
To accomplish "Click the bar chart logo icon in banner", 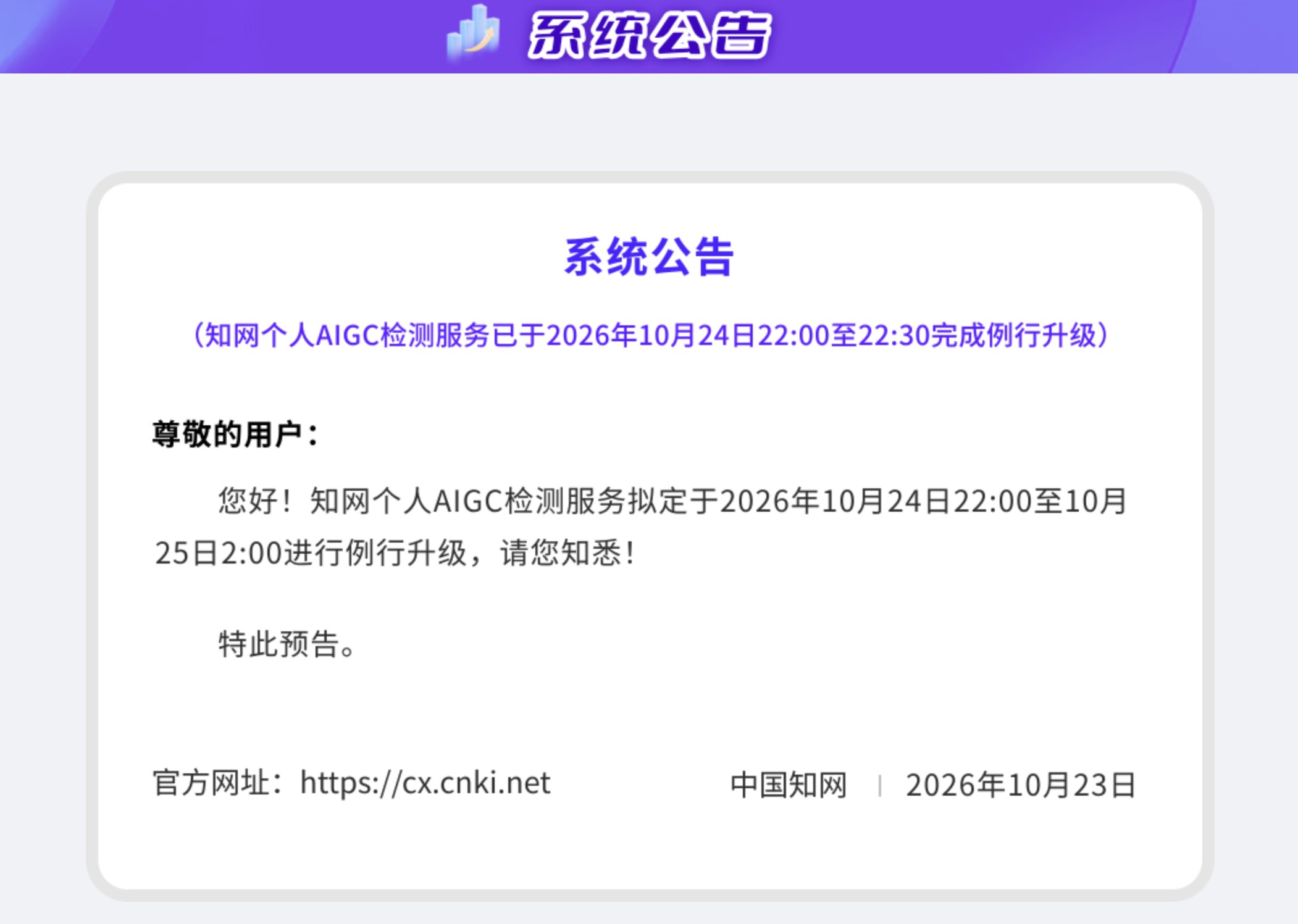I will (474, 33).
